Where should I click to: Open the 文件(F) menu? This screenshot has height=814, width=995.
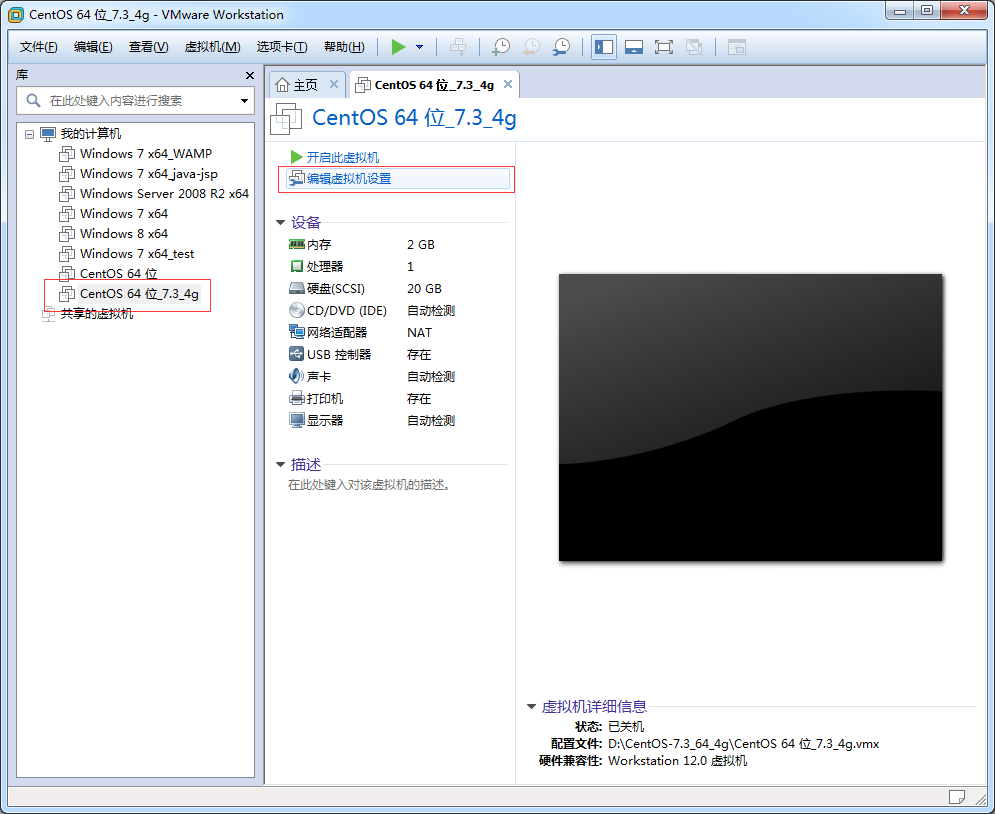click(38, 47)
